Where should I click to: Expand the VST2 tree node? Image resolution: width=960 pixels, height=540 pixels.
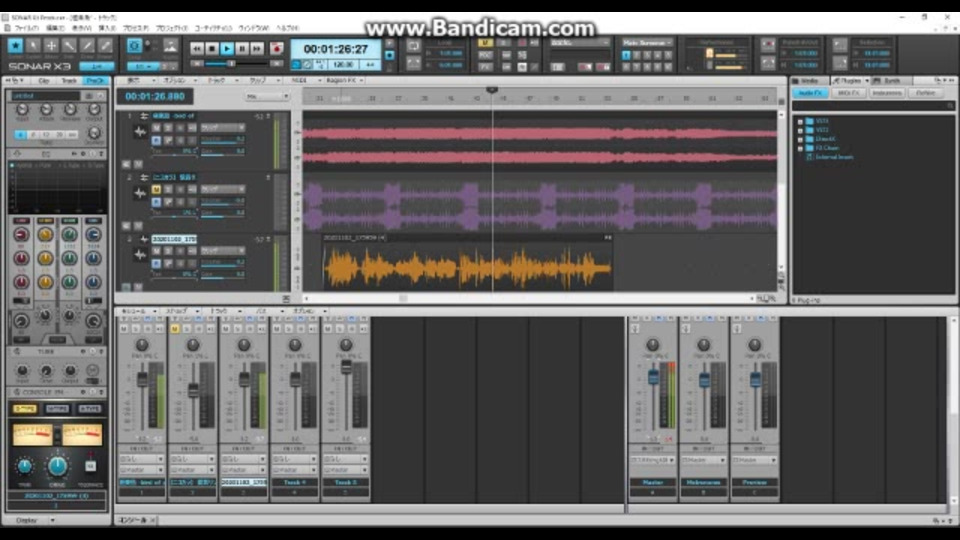[x=800, y=130]
